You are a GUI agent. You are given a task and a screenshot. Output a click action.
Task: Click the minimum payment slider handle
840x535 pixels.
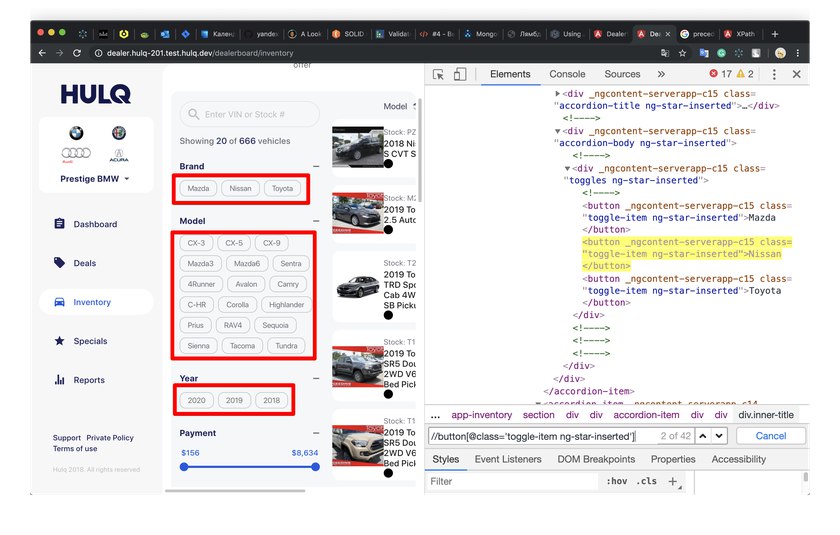pyautogui.click(x=184, y=467)
